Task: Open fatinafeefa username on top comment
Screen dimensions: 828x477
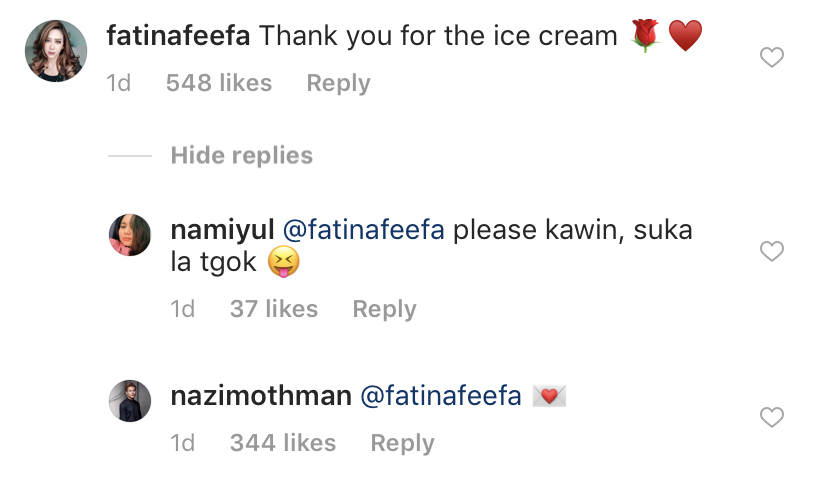Action: coord(179,37)
